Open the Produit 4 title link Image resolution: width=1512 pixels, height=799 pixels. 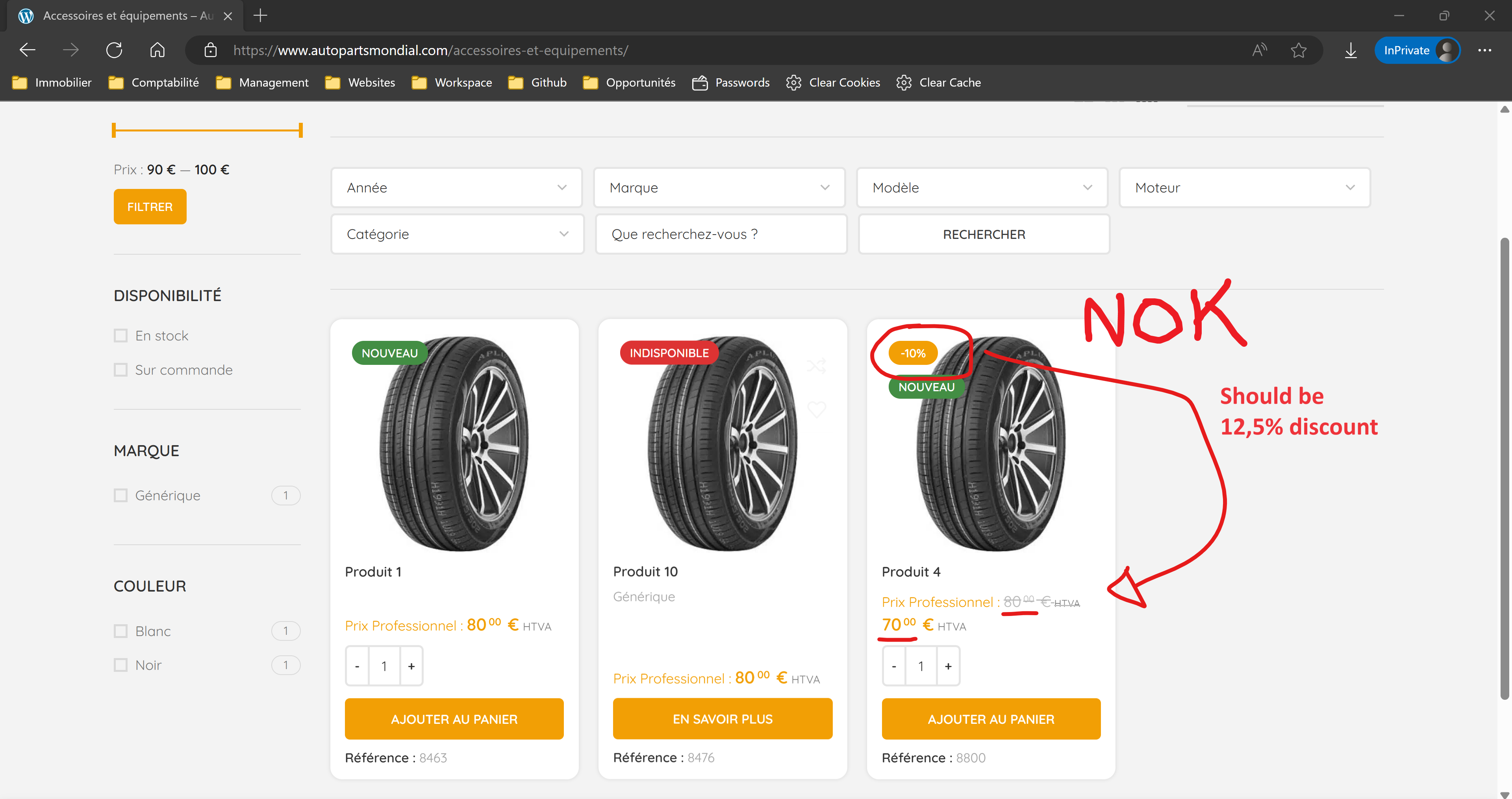tap(911, 572)
